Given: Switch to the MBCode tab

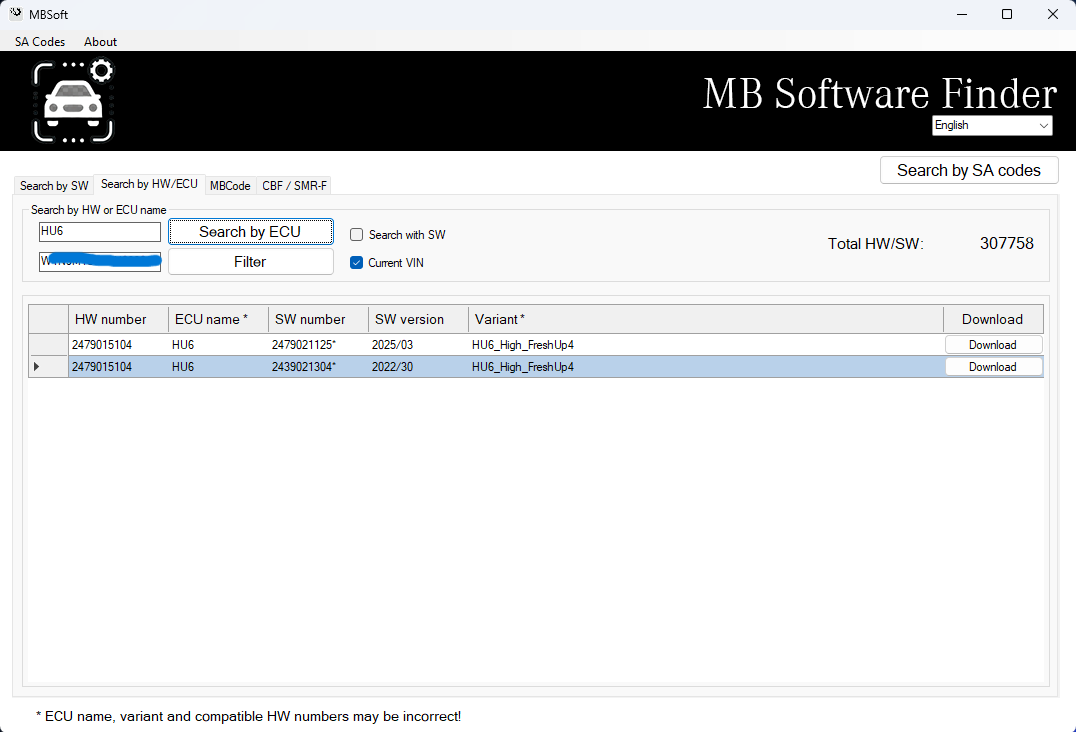Looking at the screenshot, I should coord(230,186).
